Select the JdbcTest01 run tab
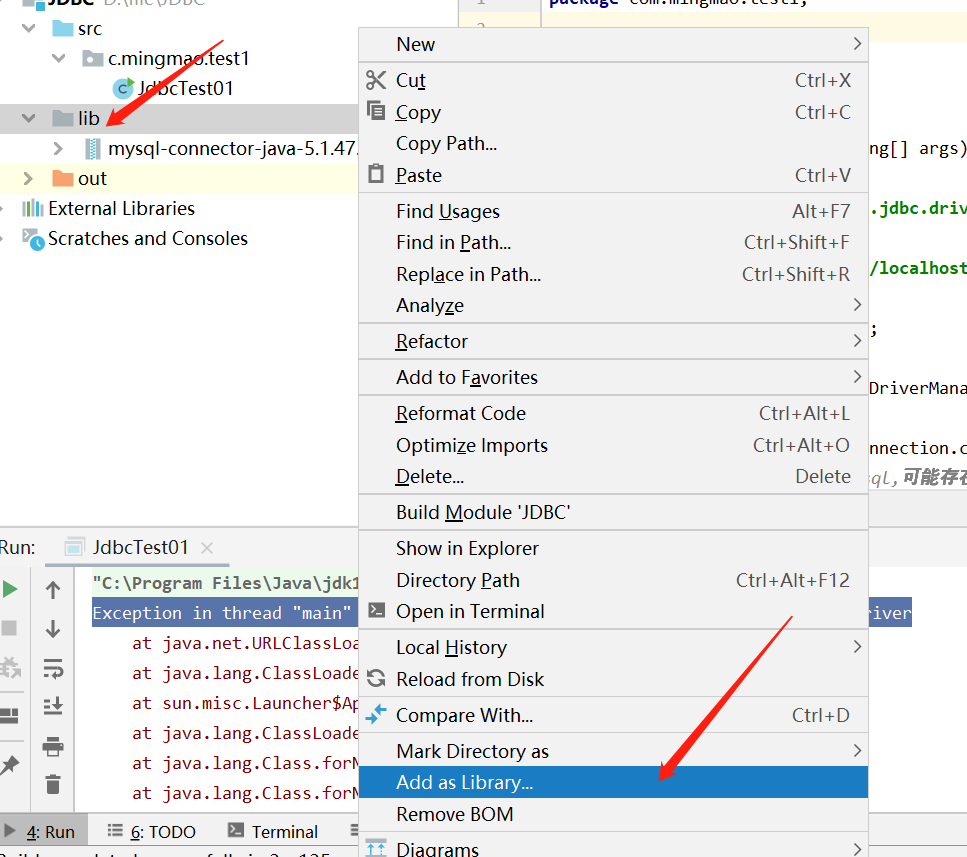 point(137,547)
